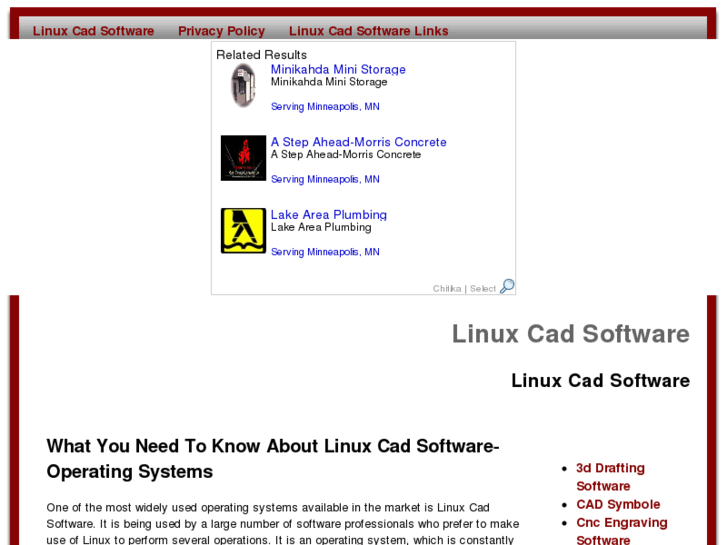Click the Minikahda Mini Storage thumbnail image

coord(243,86)
